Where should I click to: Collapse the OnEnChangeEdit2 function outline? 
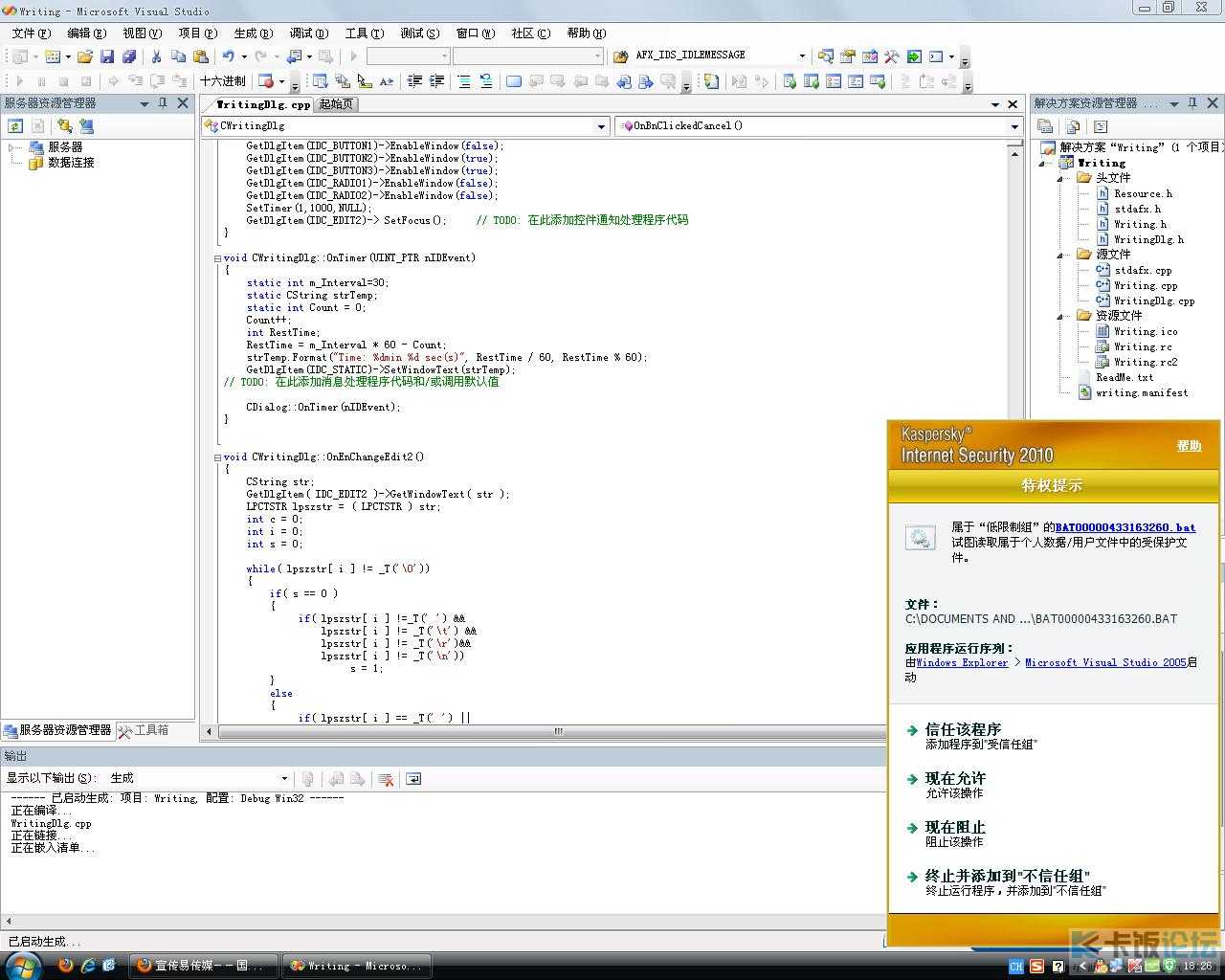coord(217,457)
